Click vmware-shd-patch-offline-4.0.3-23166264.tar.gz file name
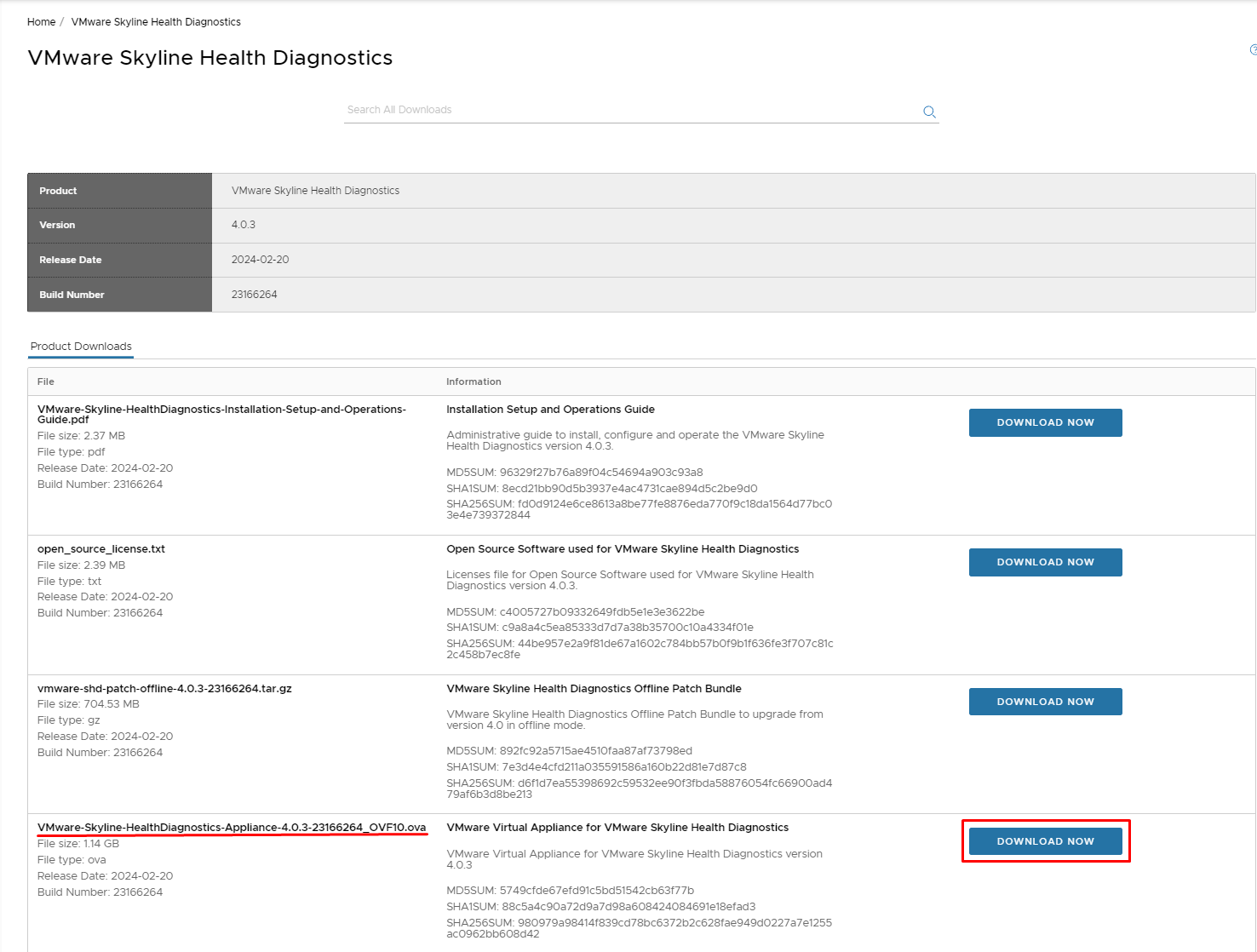The height and width of the screenshot is (952, 1257). pyautogui.click(x=164, y=689)
